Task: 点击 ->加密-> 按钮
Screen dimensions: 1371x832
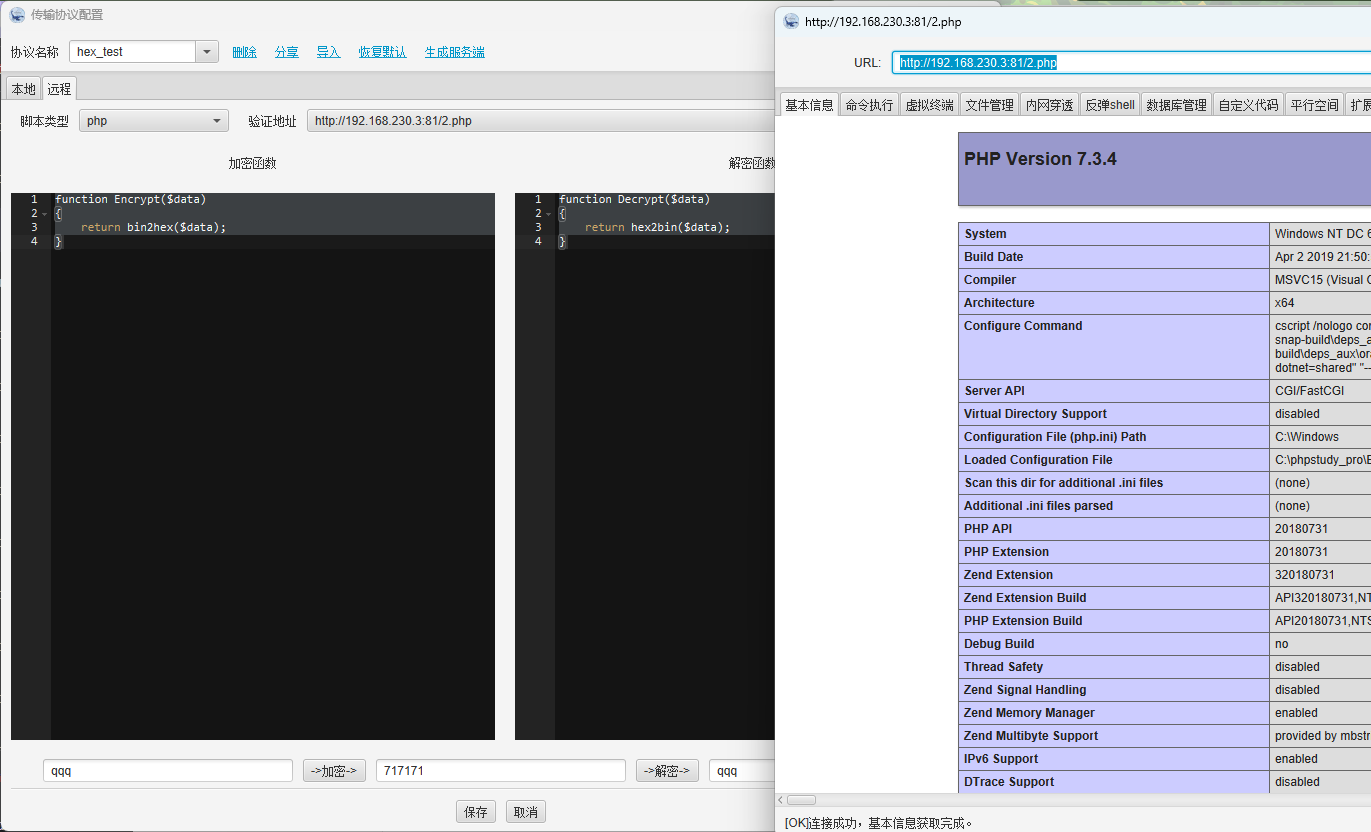Action: tap(333, 770)
